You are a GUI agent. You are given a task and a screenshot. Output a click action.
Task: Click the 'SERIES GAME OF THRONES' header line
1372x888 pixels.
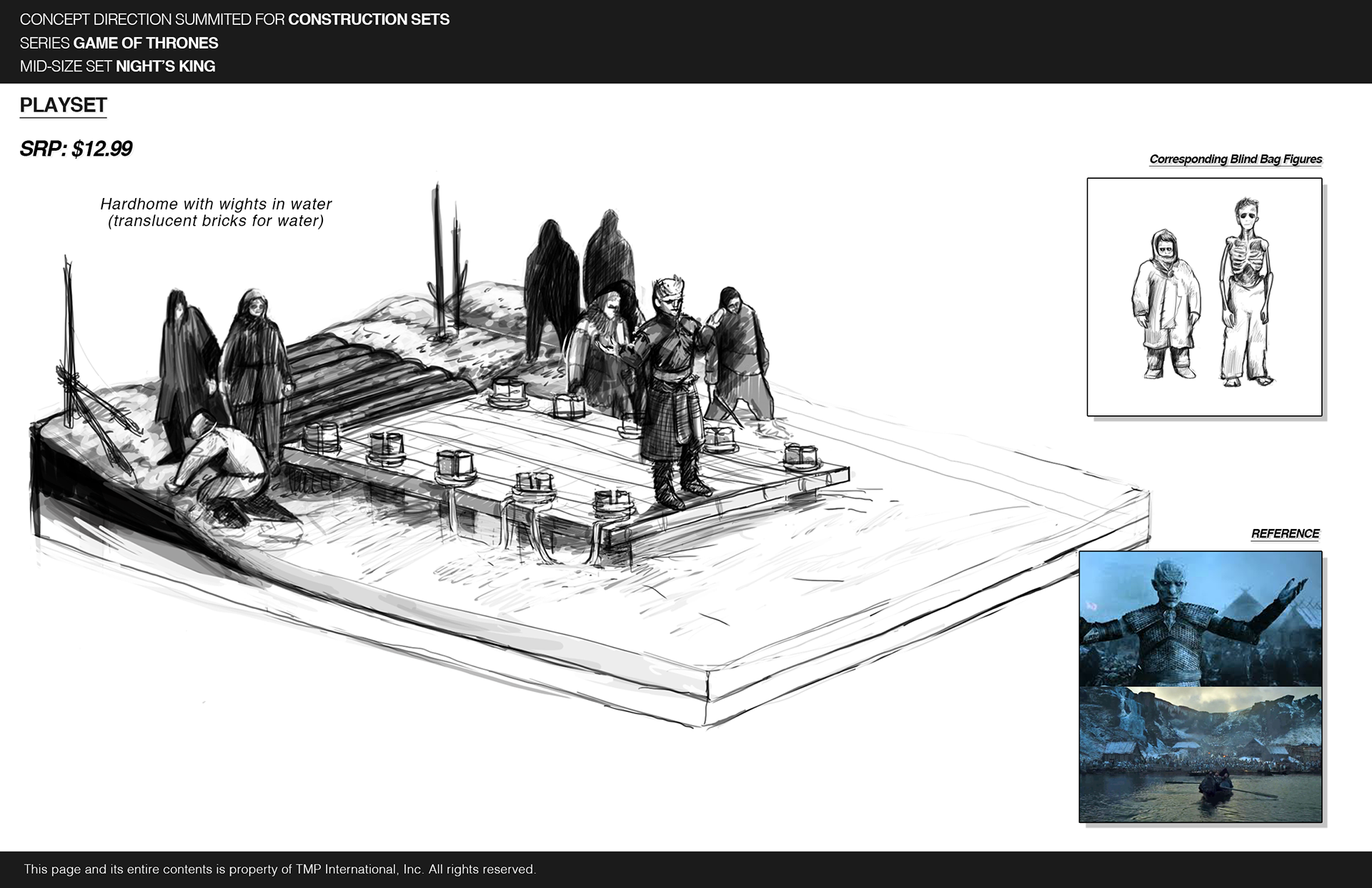tap(119, 43)
